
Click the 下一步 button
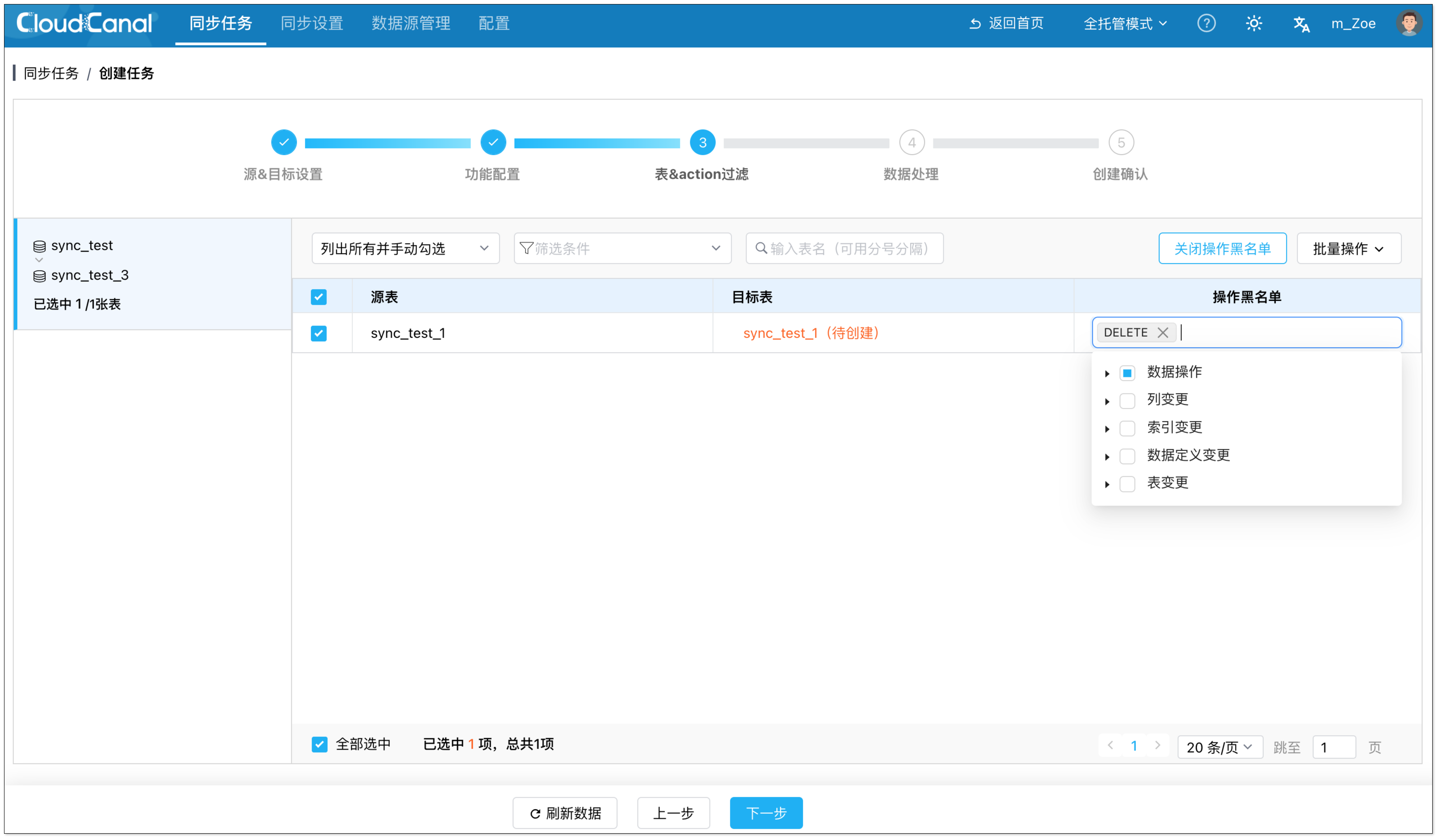(x=766, y=813)
